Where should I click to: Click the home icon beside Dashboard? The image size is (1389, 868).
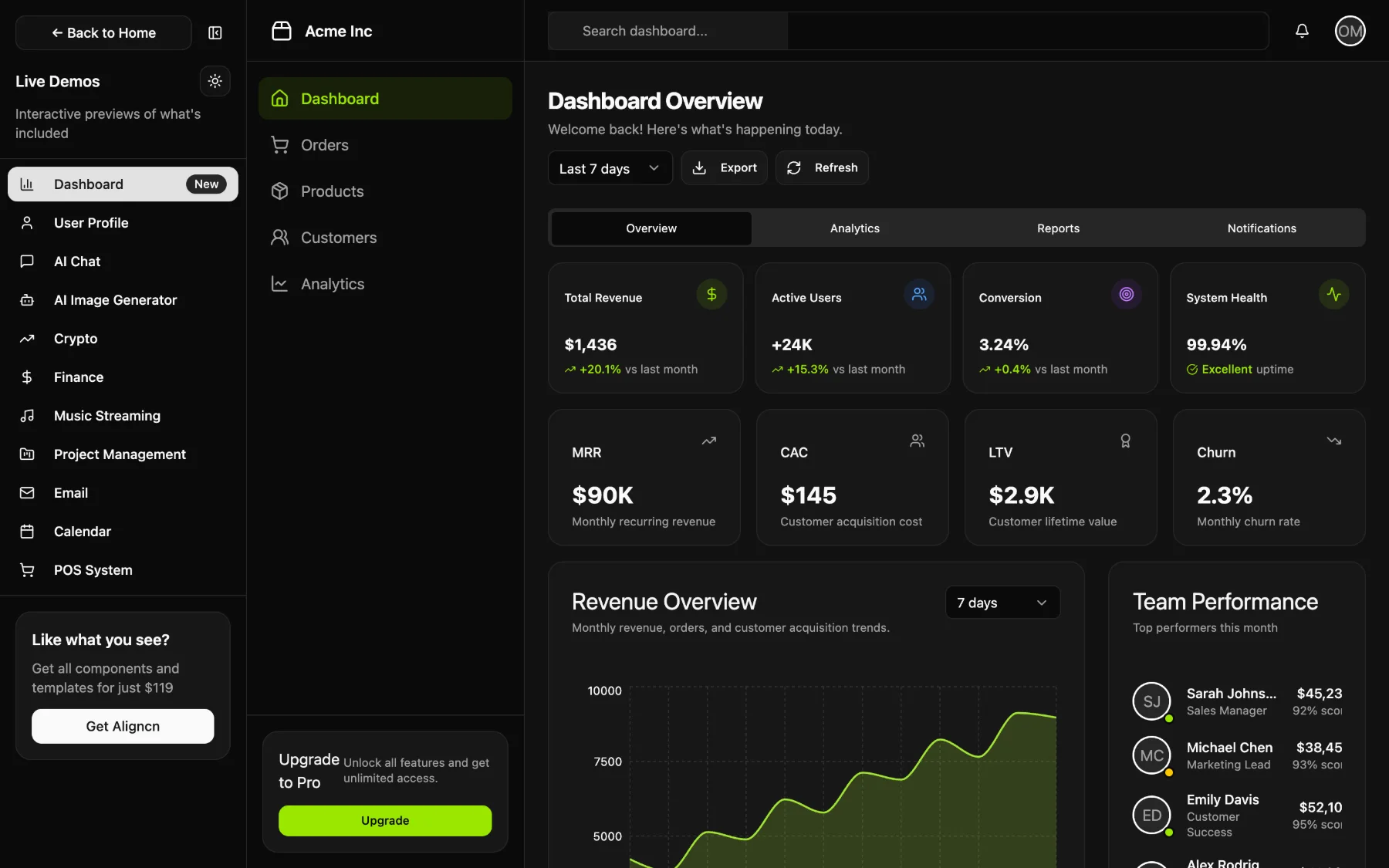[280, 99]
